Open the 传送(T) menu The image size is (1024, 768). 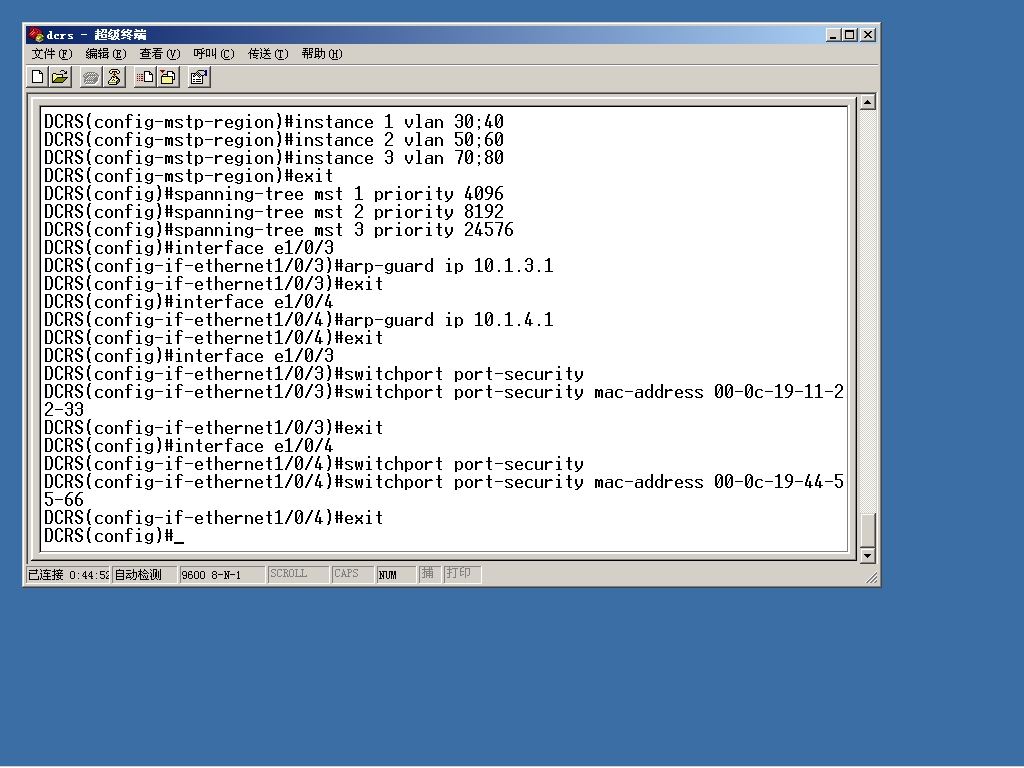(268, 54)
